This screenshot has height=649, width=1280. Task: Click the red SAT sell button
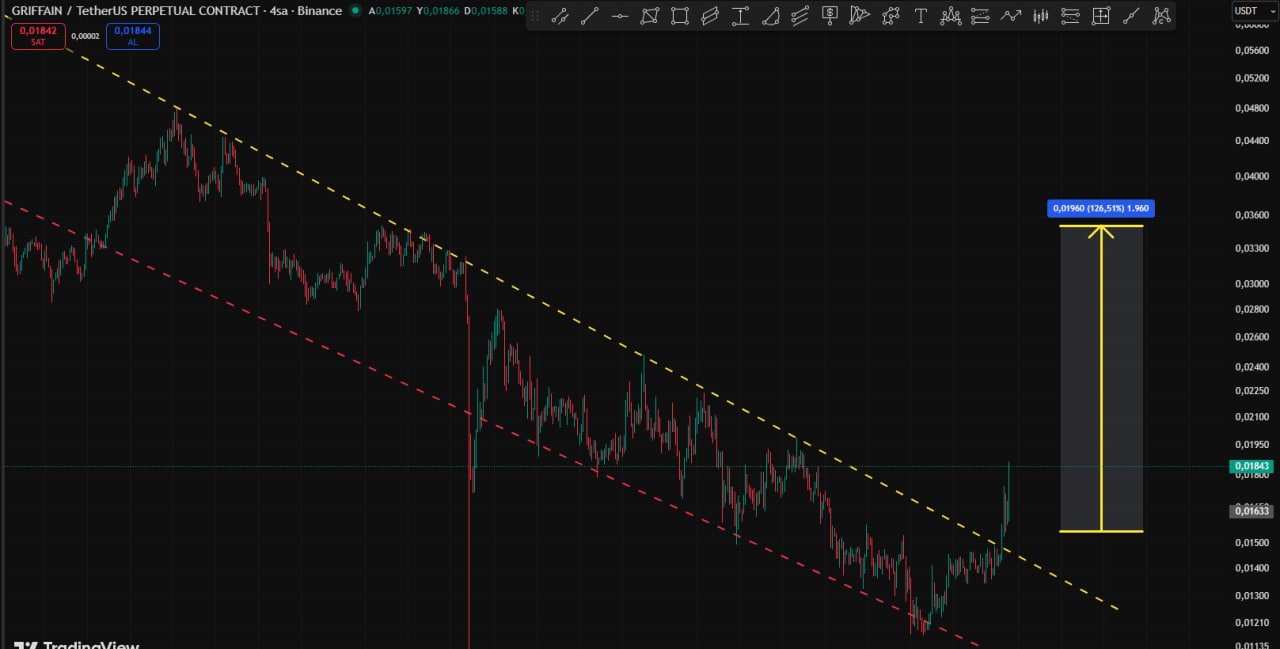[x=38, y=36]
